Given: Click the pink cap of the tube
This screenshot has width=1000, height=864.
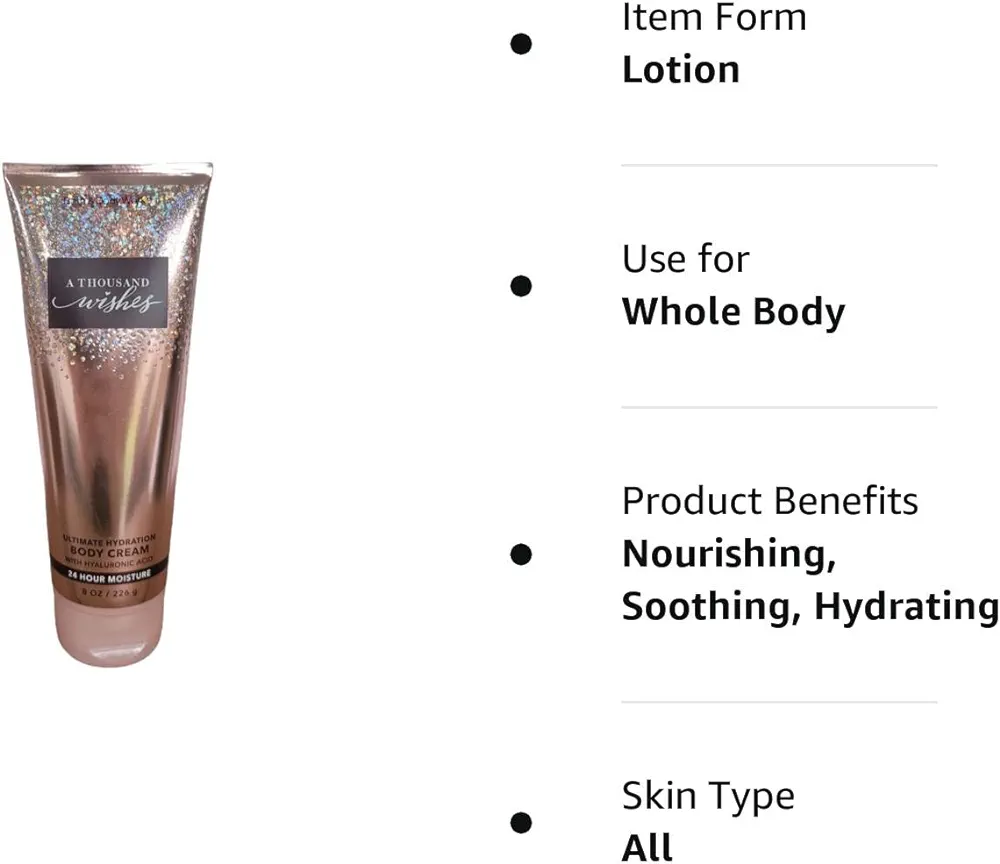Looking at the screenshot, I should click(108, 628).
